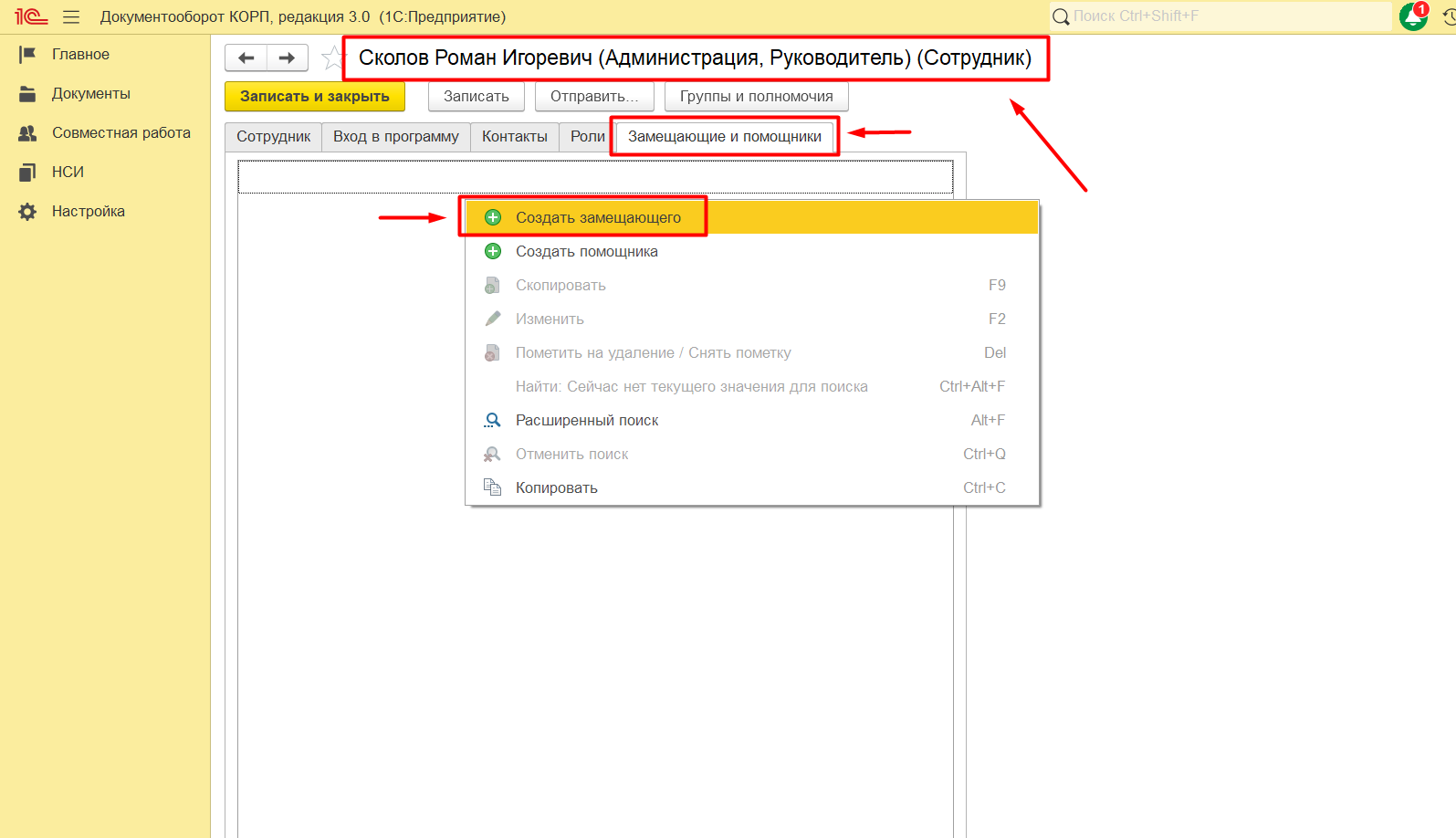Switch to the Контакты tab
This screenshot has height=838, width=1456.
pos(515,137)
